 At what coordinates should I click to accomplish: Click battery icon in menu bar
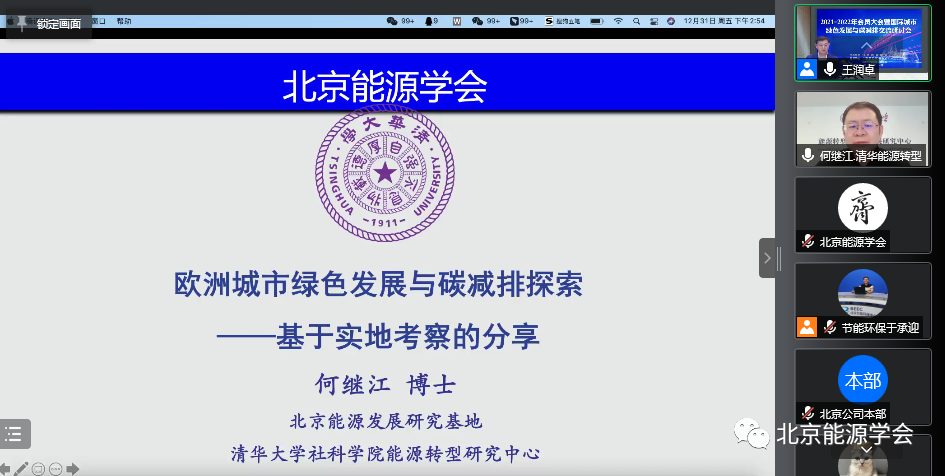click(597, 21)
